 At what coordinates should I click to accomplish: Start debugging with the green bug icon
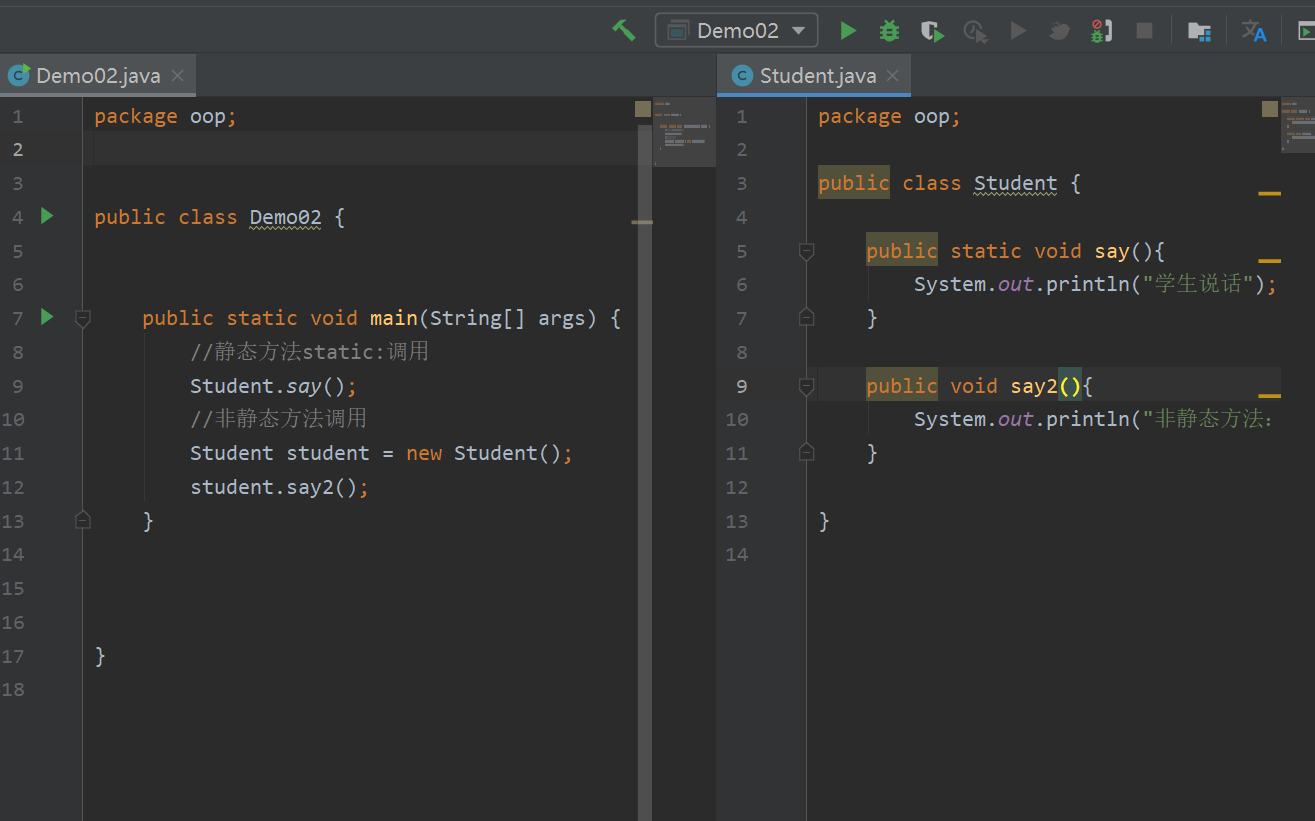click(x=889, y=31)
